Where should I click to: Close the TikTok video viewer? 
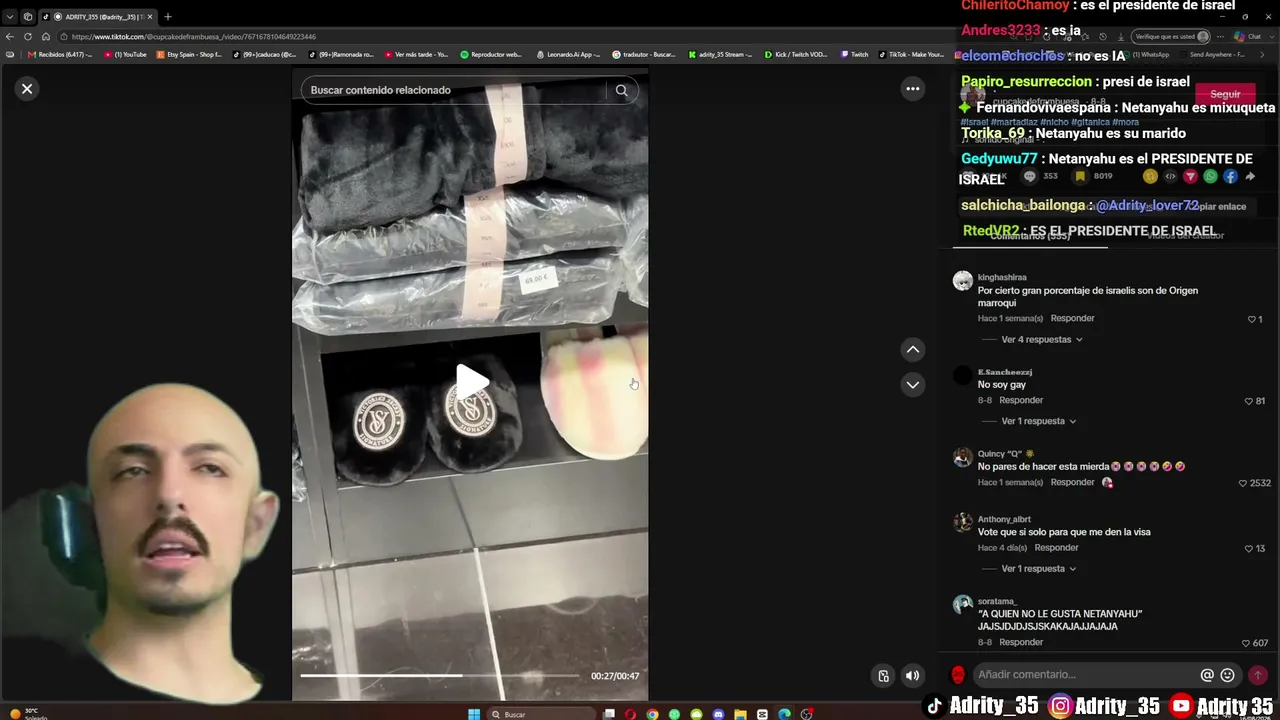pos(27,89)
